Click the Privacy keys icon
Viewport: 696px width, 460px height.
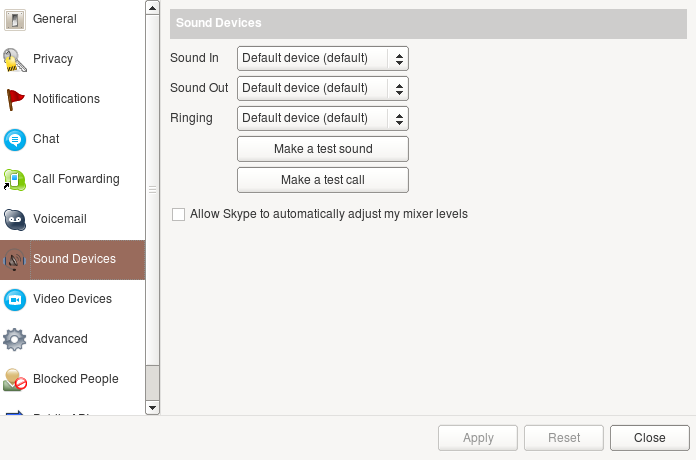point(15,59)
